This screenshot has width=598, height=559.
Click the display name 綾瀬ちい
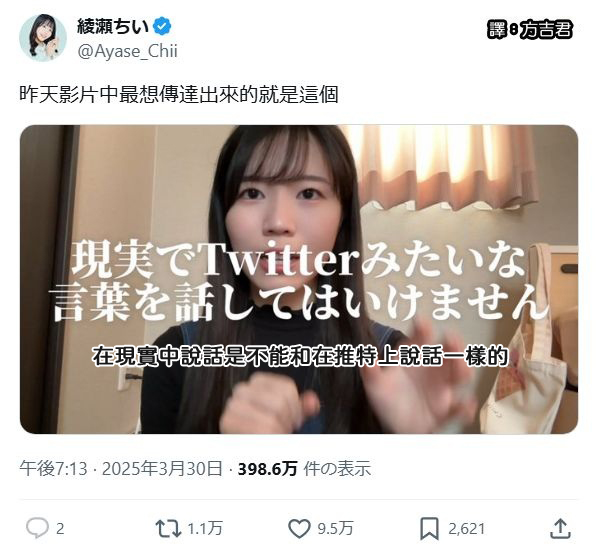(x=113, y=26)
